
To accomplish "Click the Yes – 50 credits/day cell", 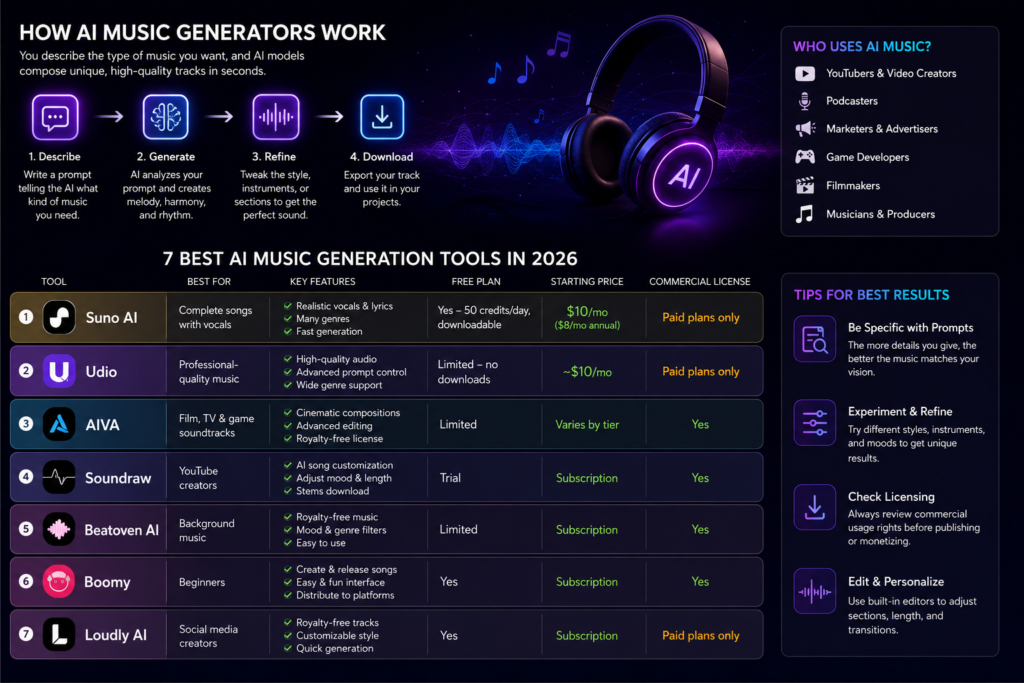I will coord(484,317).
